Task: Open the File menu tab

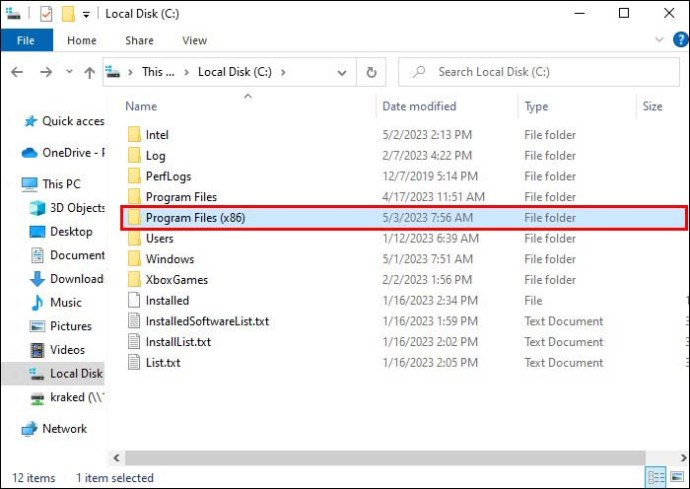Action: pyautogui.click(x=26, y=41)
